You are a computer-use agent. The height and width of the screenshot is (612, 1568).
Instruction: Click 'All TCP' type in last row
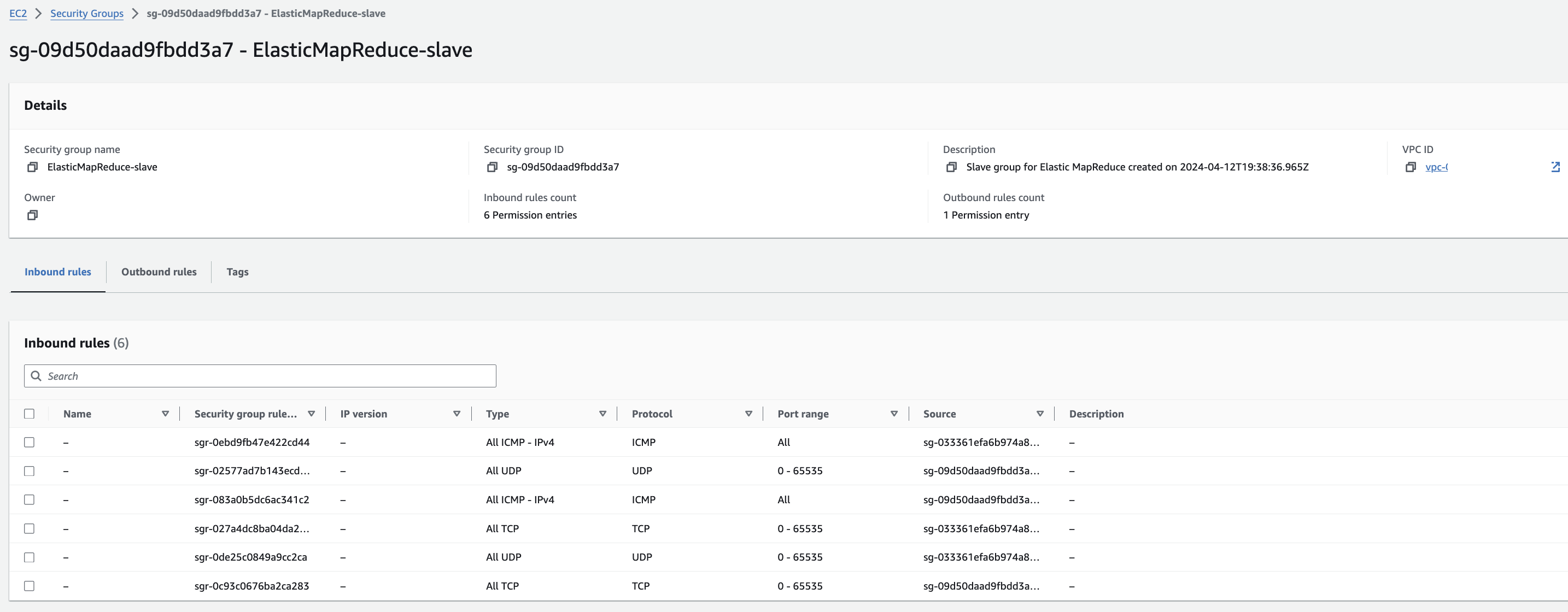pyautogui.click(x=502, y=586)
